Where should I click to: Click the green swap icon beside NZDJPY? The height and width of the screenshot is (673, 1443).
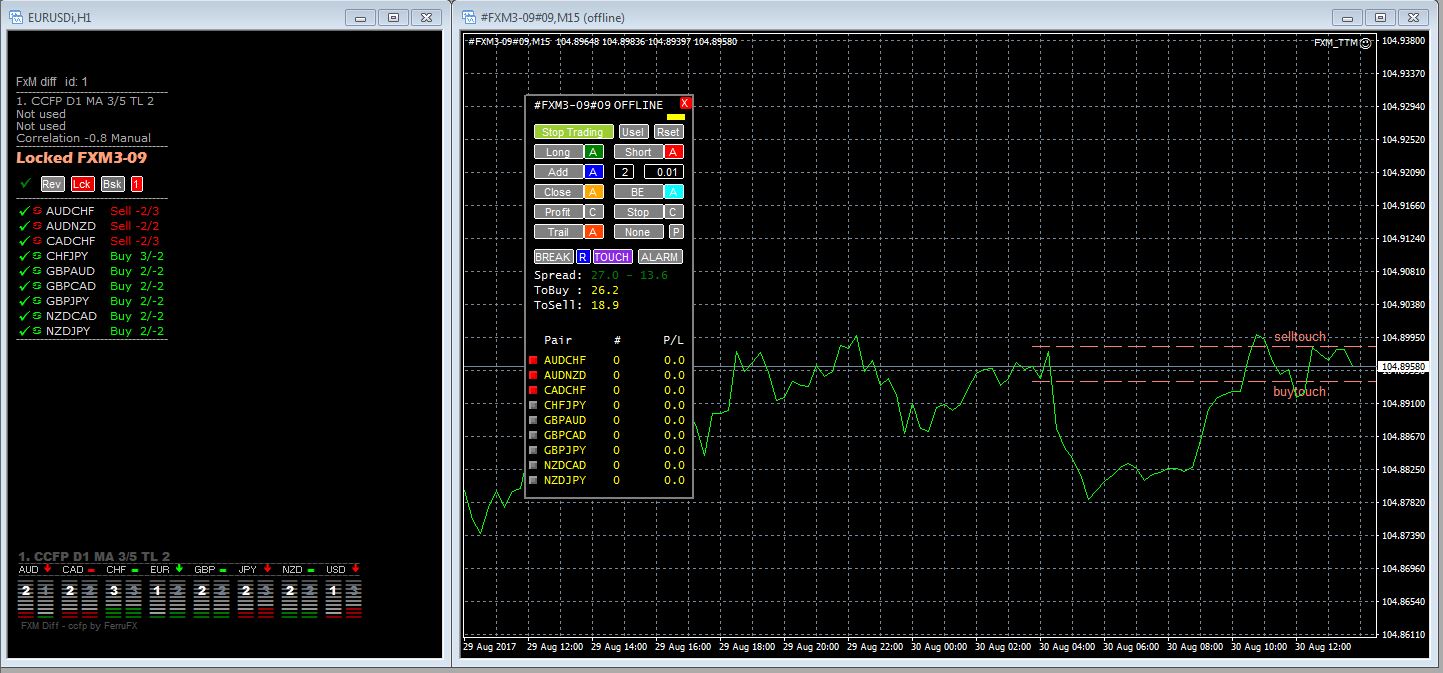tap(38, 331)
